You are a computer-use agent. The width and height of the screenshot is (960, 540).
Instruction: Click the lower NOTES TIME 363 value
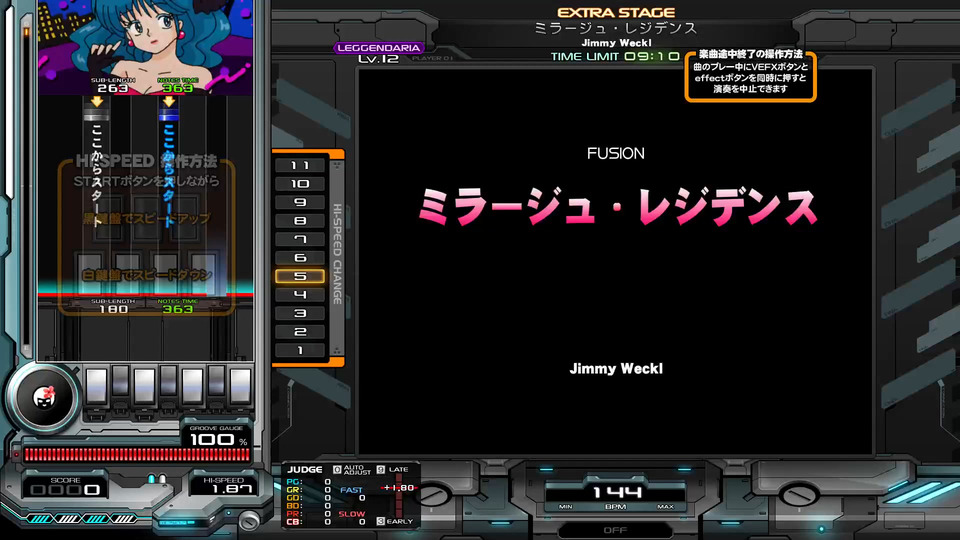(178, 309)
